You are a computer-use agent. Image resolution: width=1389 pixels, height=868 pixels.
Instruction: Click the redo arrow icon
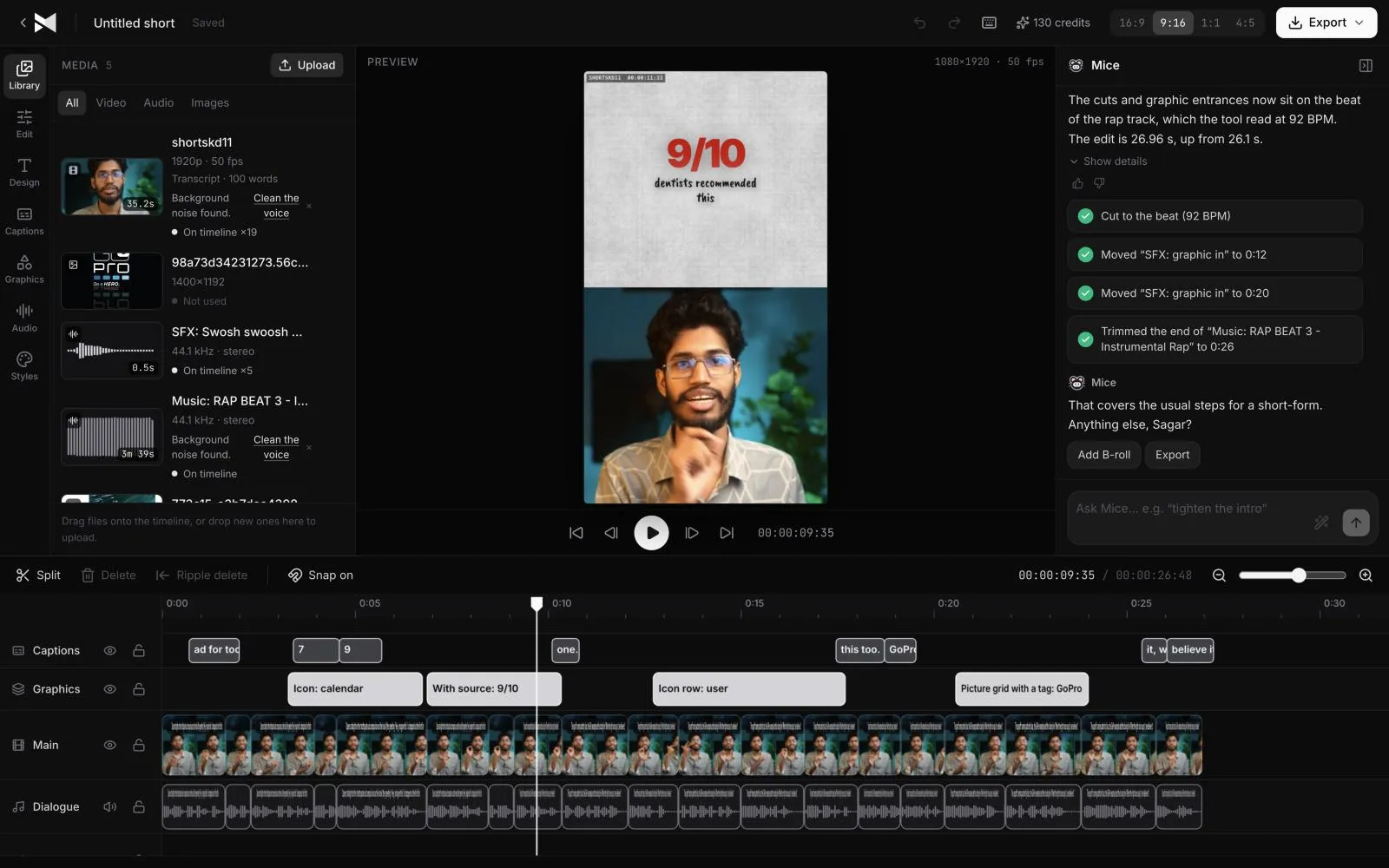point(954,23)
